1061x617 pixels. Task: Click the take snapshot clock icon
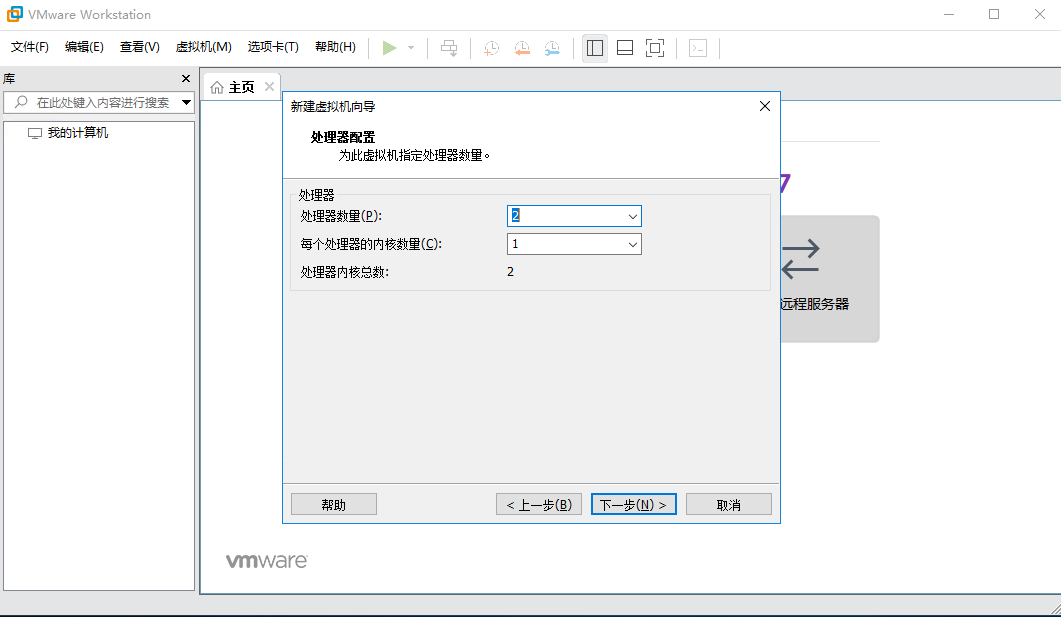tap(492, 48)
